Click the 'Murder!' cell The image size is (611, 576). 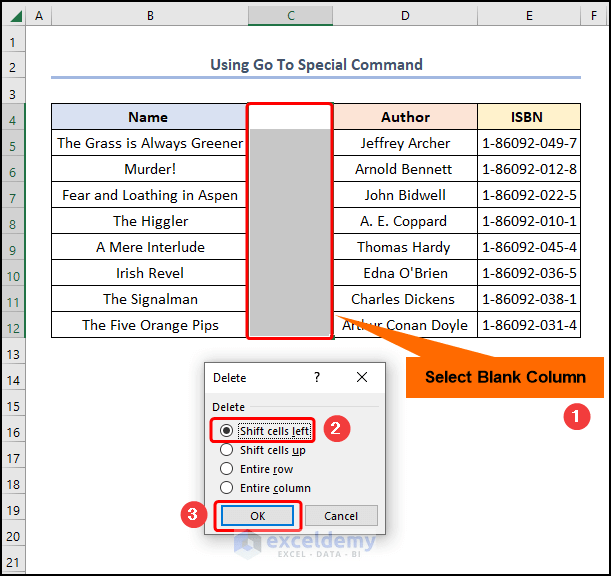148,169
